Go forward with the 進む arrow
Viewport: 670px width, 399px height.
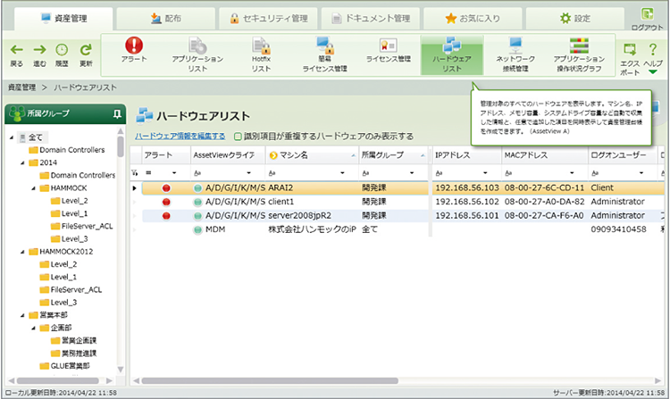[40, 50]
